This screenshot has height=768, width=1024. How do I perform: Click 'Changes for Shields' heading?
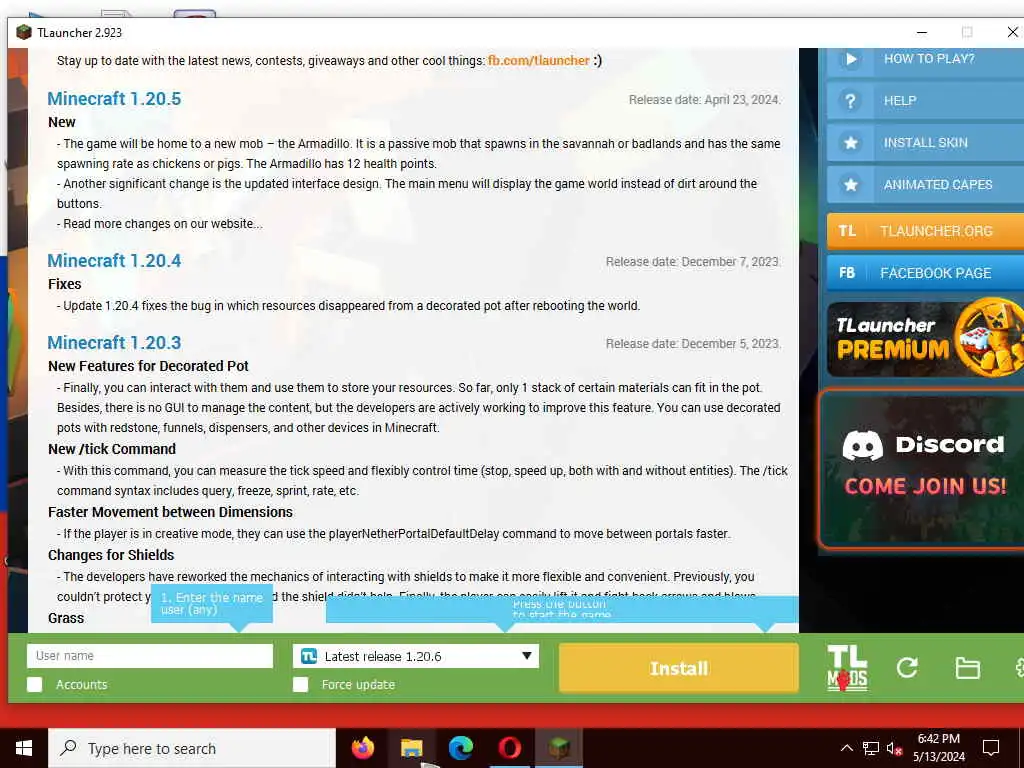point(111,555)
